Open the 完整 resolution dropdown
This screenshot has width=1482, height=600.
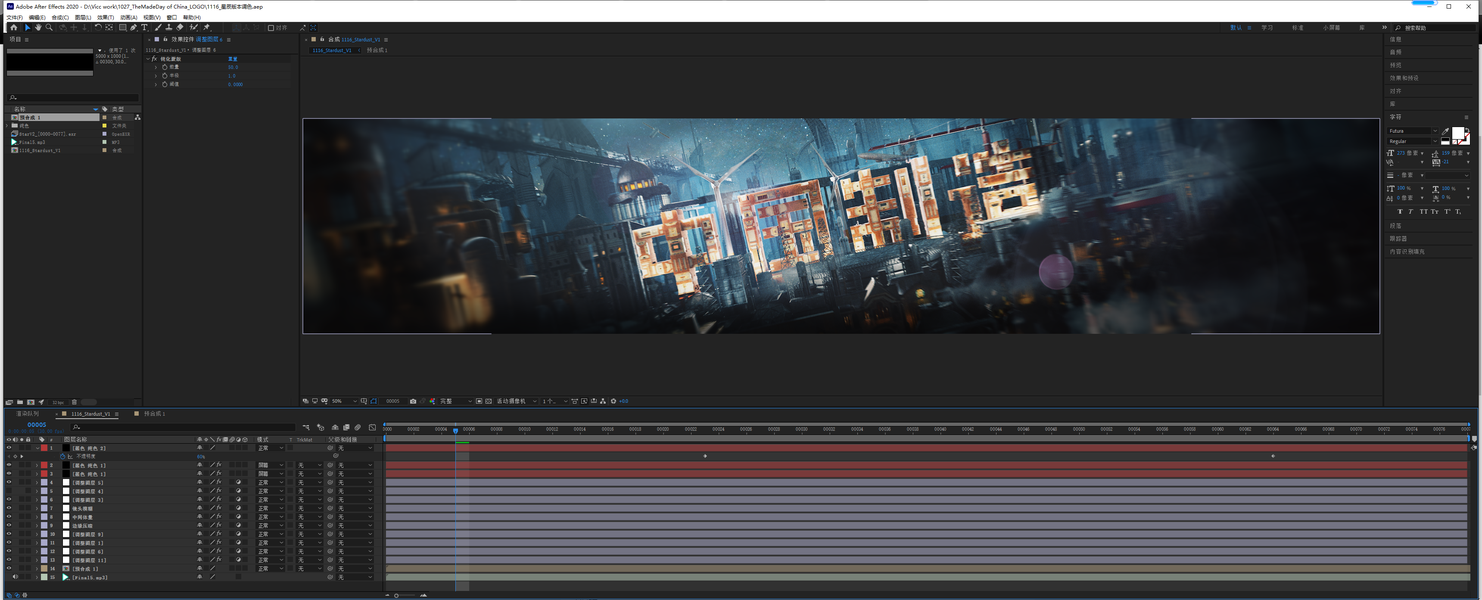pyautogui.click(x=456, y=401)
